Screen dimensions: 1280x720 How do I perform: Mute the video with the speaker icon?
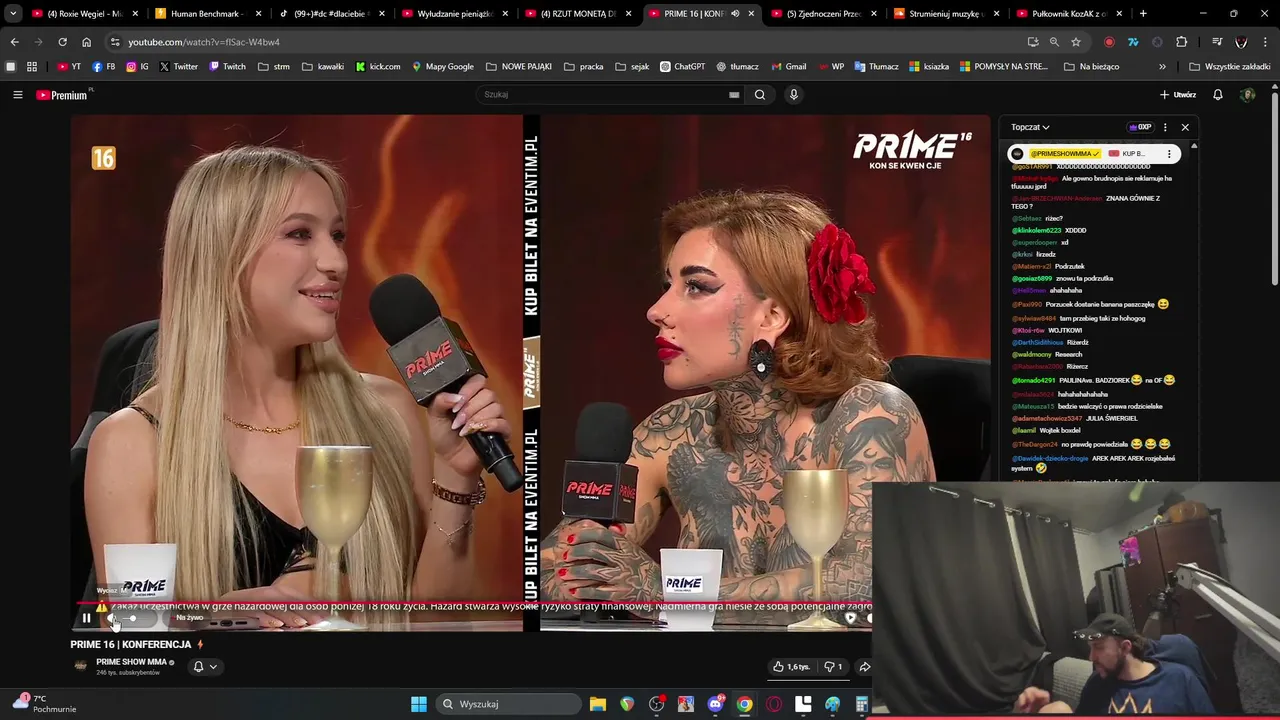tap(112, 618)
